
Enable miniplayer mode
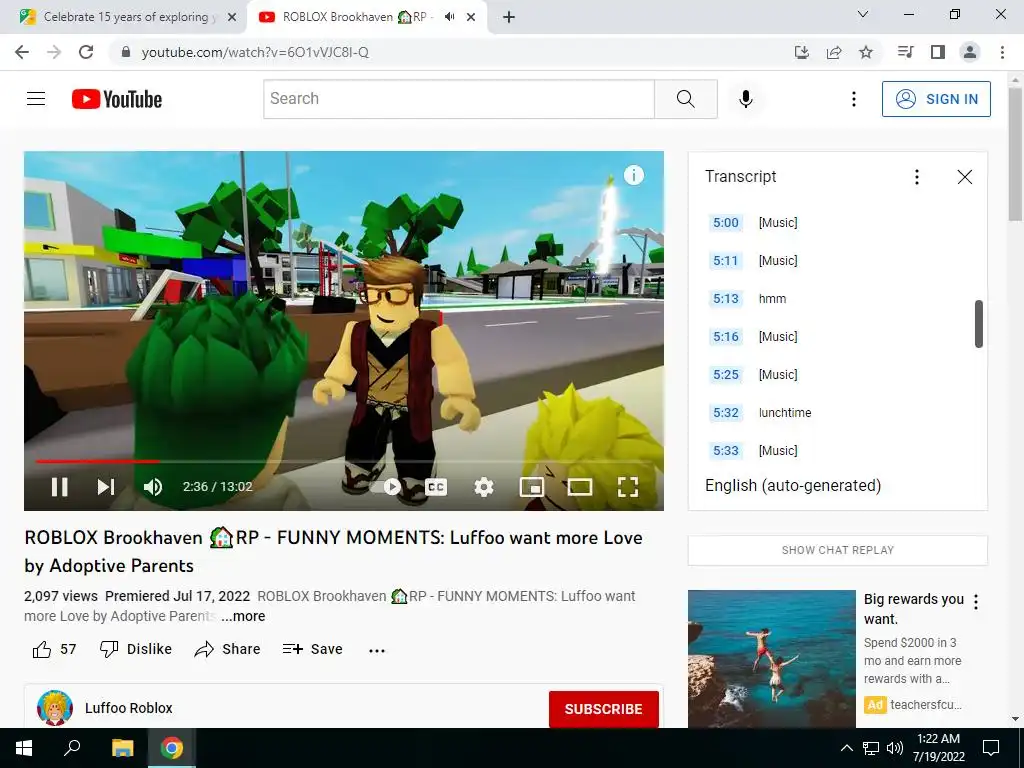pos(532,487)
